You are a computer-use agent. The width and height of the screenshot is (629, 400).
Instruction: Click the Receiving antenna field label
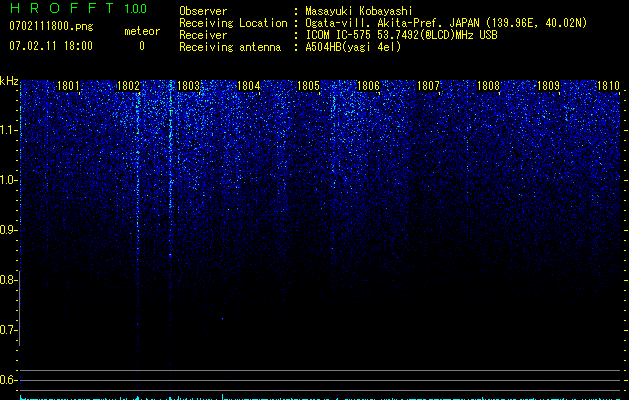[x=230, y=47]
